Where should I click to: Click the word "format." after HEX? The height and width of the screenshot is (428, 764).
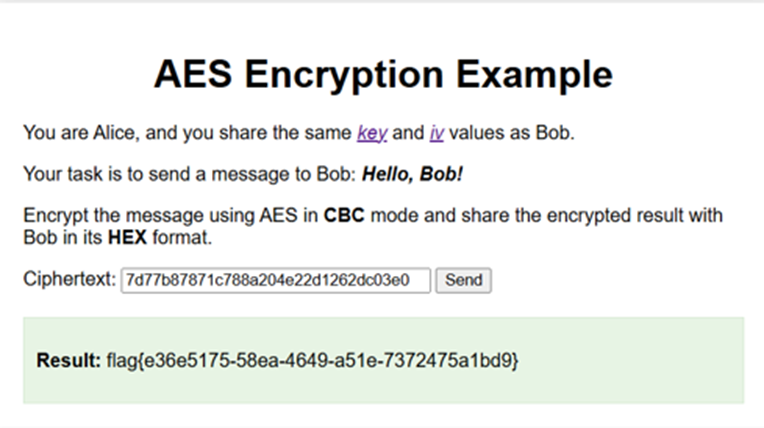click(x=179, y=240)
